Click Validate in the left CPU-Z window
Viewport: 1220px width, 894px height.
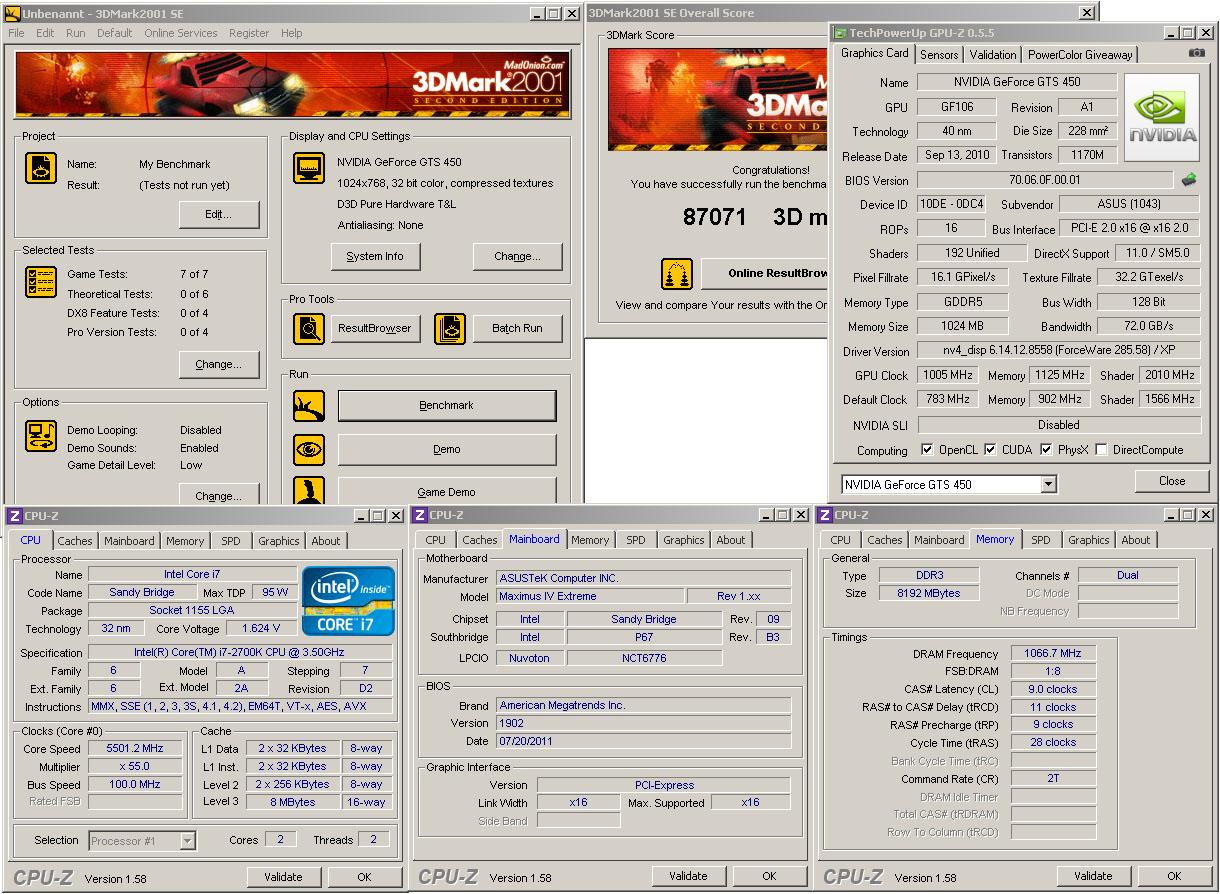283,877
